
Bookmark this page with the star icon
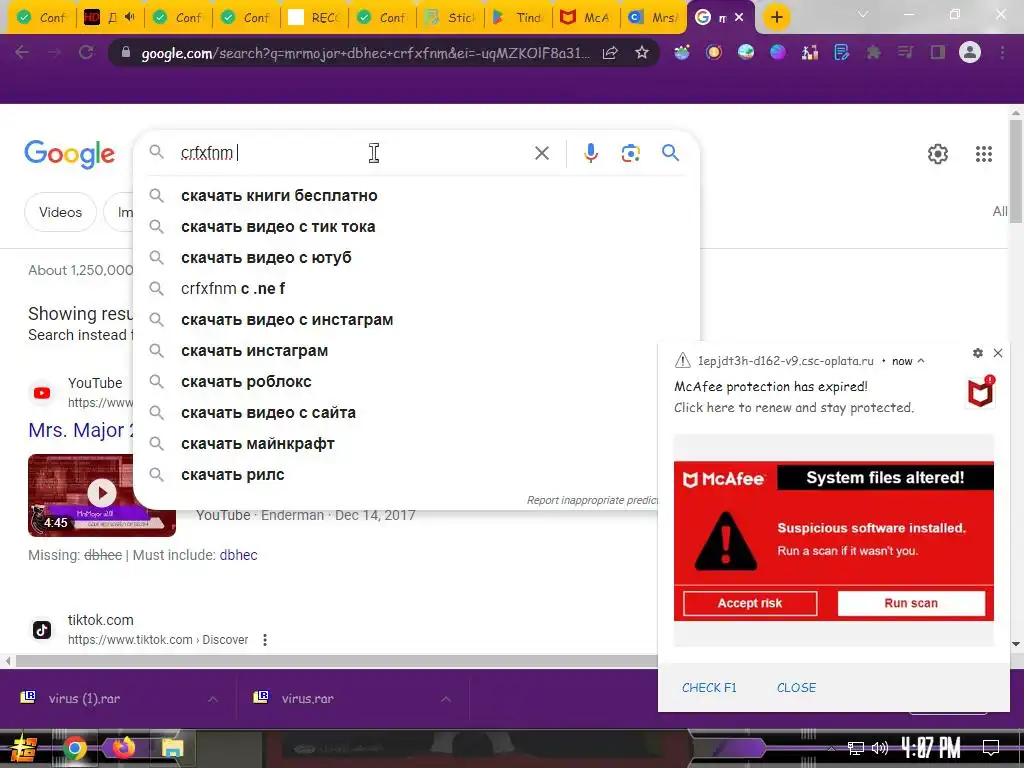click(x=641, y=53)
